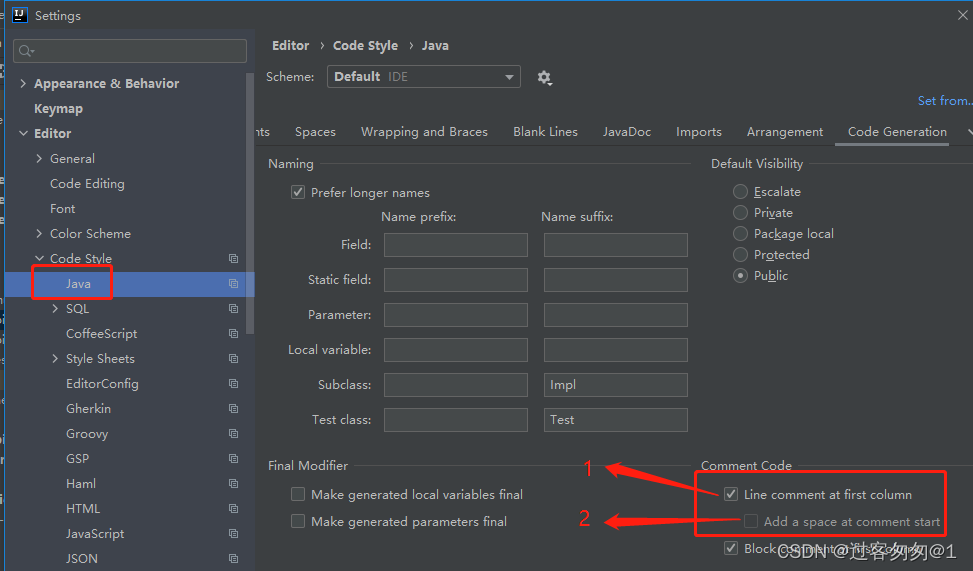Viewport: 973px width, 571px height.
Task: Open Groovy code style
Action: tap(87, 434)
